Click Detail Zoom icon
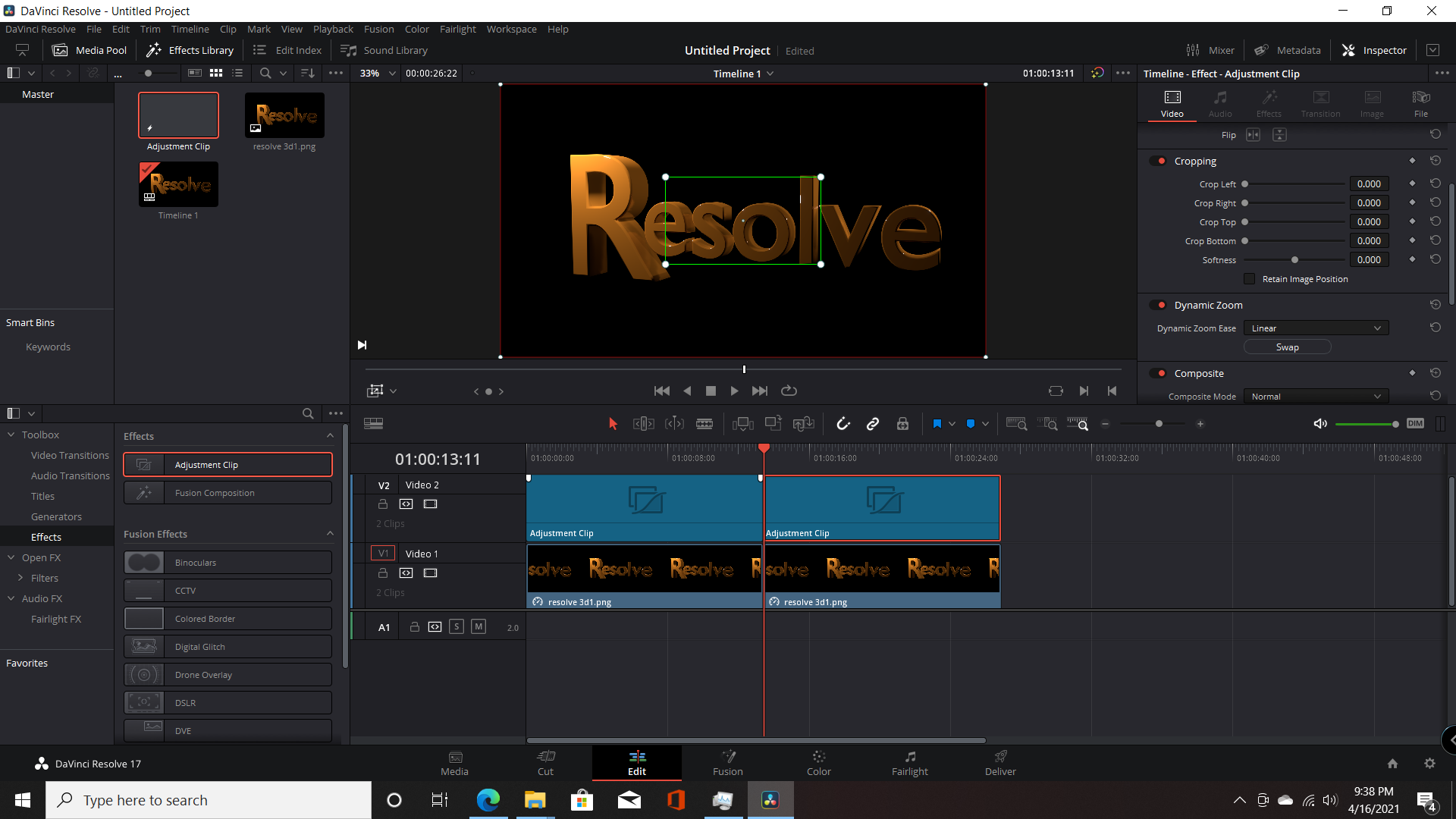The height and width of the screenshot is (819, 1456). point(1047,424)
